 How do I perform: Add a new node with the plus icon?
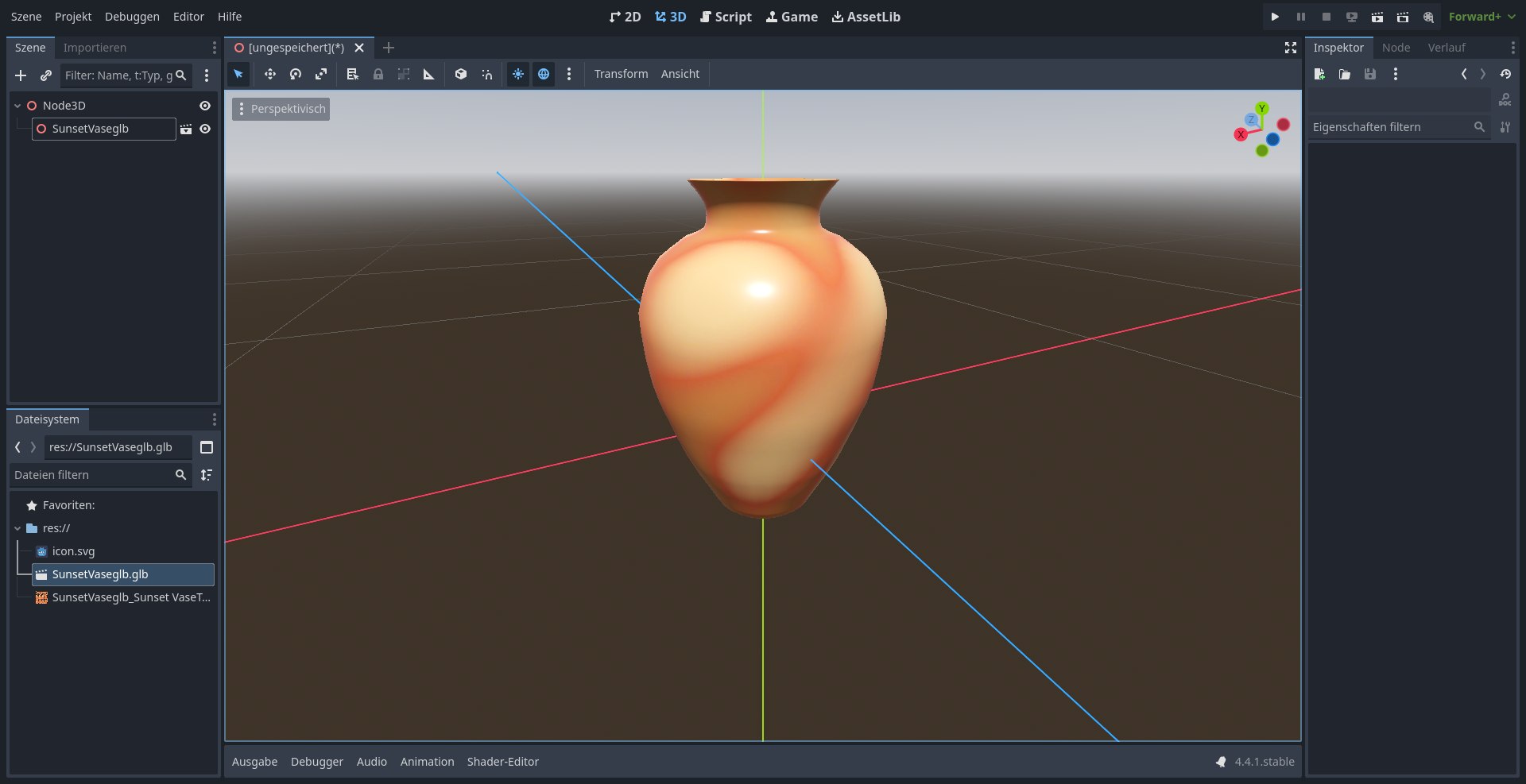pos(21,75)
